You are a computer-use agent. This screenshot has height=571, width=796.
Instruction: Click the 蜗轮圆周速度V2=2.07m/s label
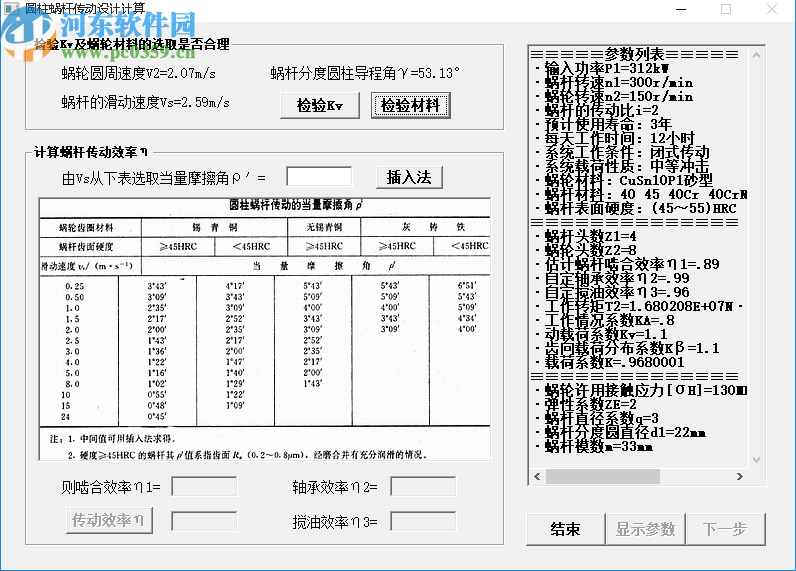click(139, 74)
